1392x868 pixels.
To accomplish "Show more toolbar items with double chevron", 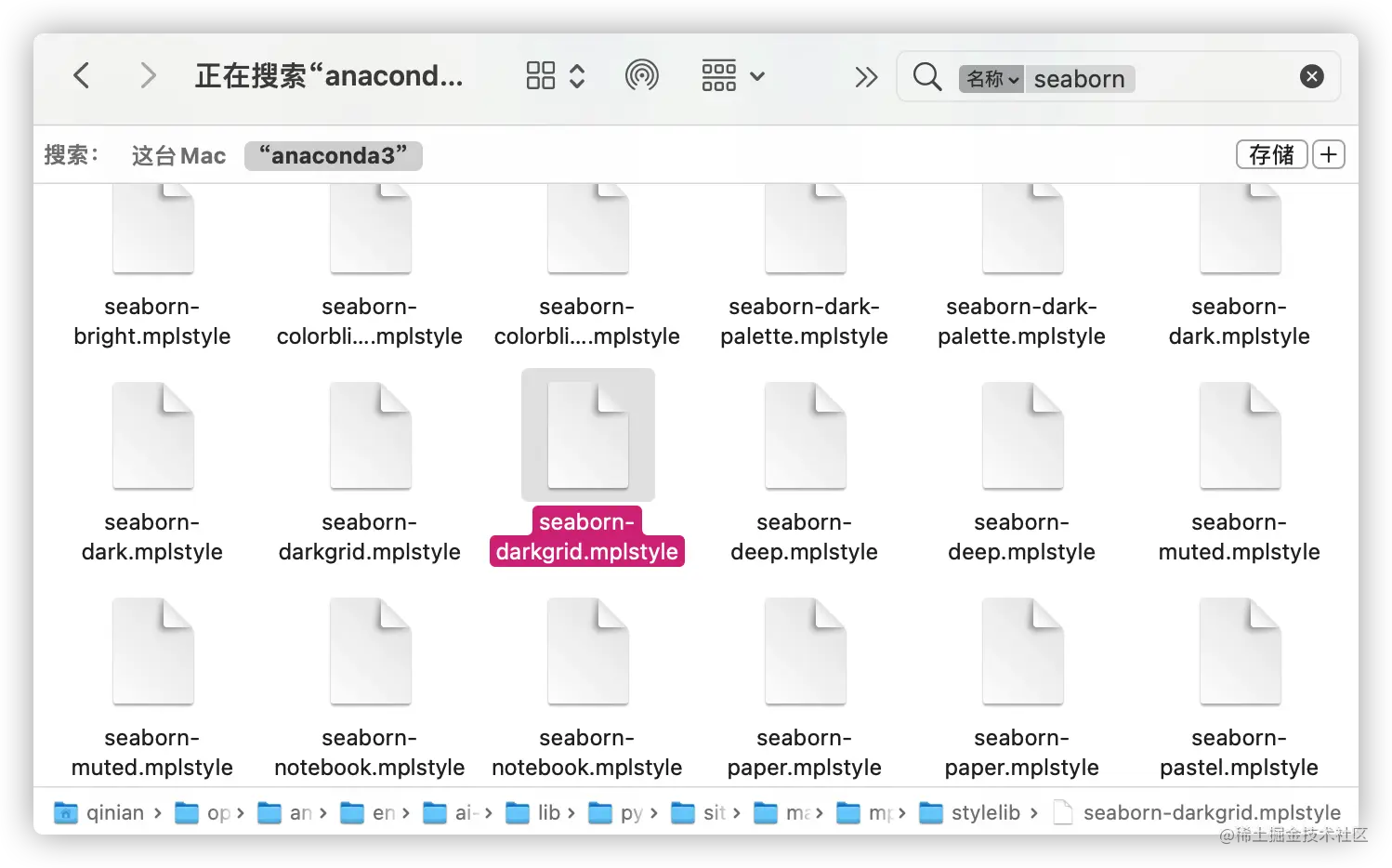I will coord(866,76).
